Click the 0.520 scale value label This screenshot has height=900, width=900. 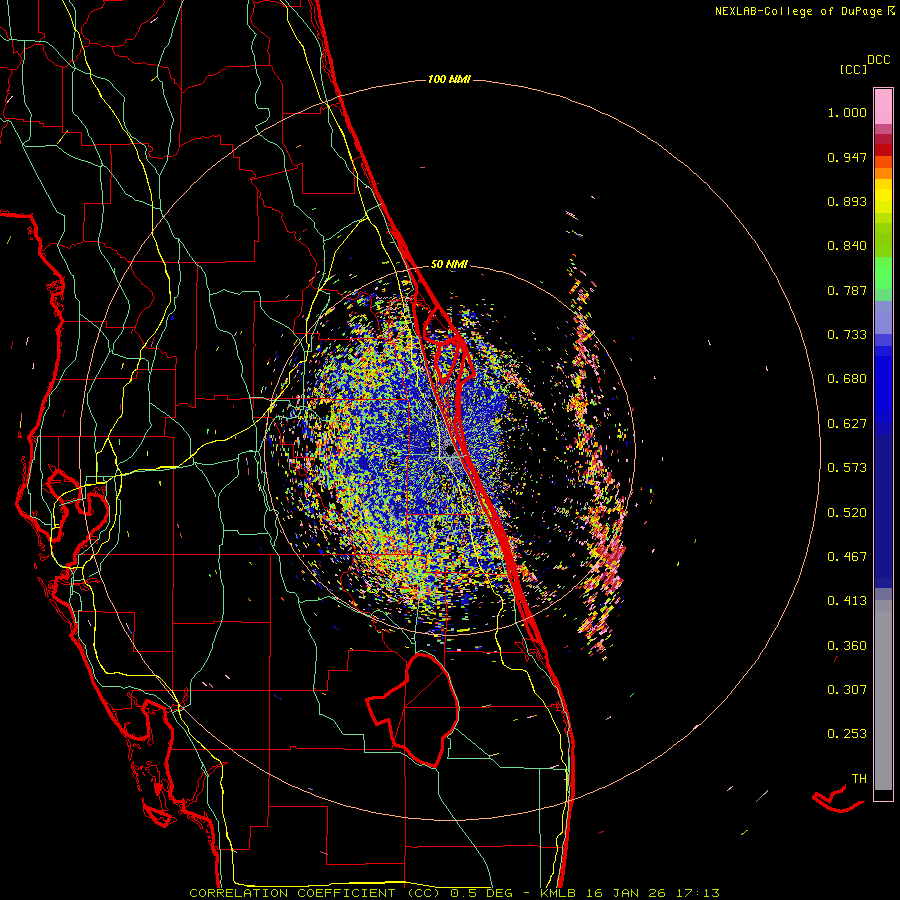tap(847, 513)
